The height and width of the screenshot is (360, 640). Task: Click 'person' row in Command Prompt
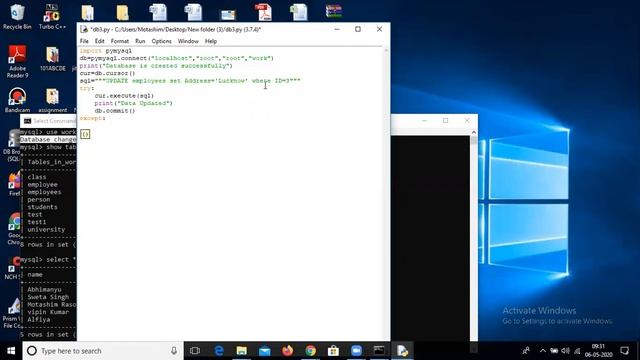point(39,200)
